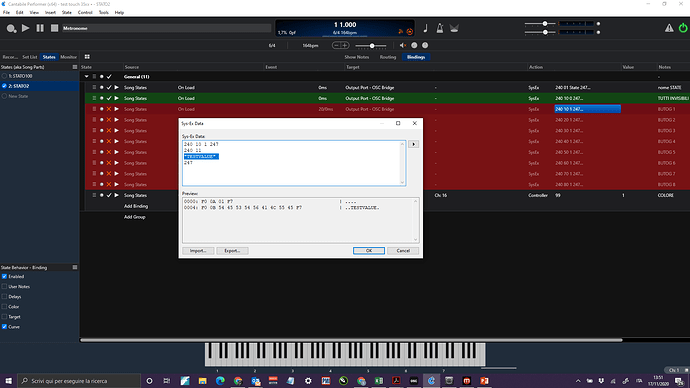Click the Import... button
This screenshot has height=388, width=690.
click(198, 251)
